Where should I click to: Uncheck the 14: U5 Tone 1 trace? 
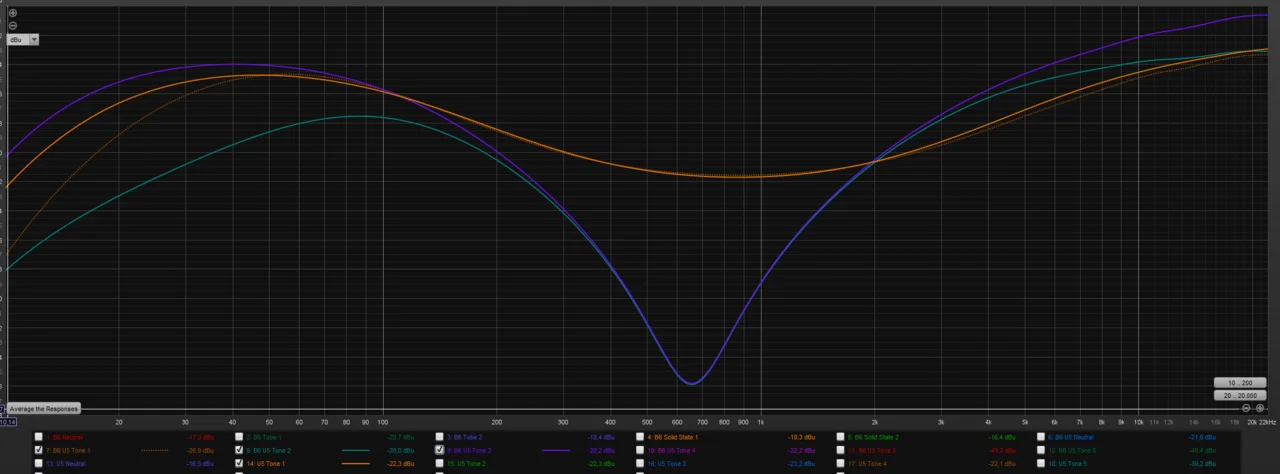pyautogui.click(x=239, y=464)
